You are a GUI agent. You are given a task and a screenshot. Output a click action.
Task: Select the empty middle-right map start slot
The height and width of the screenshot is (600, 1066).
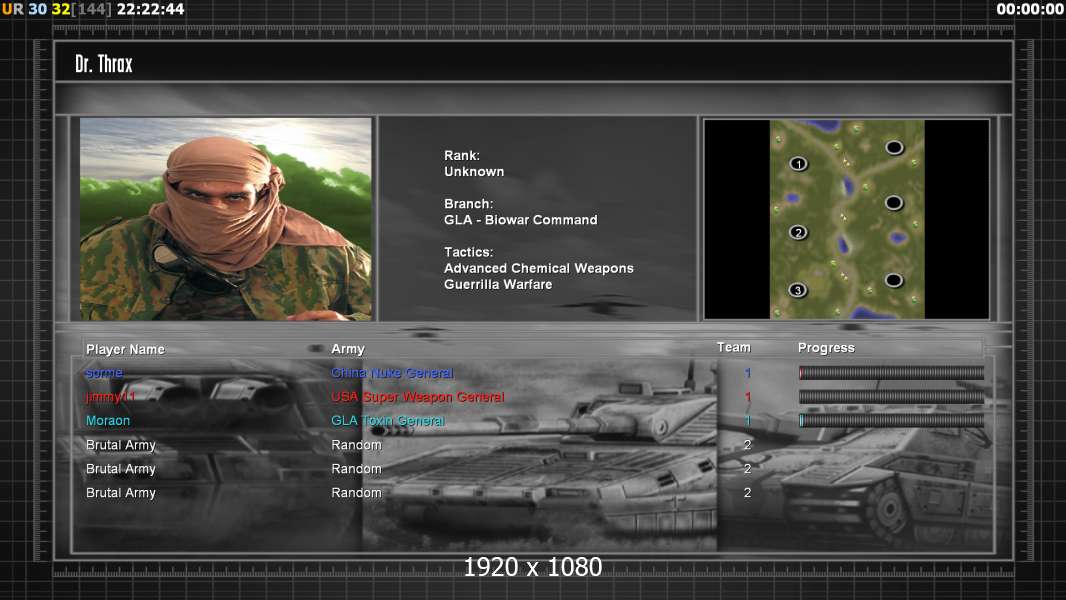click(x=894, y=203)
